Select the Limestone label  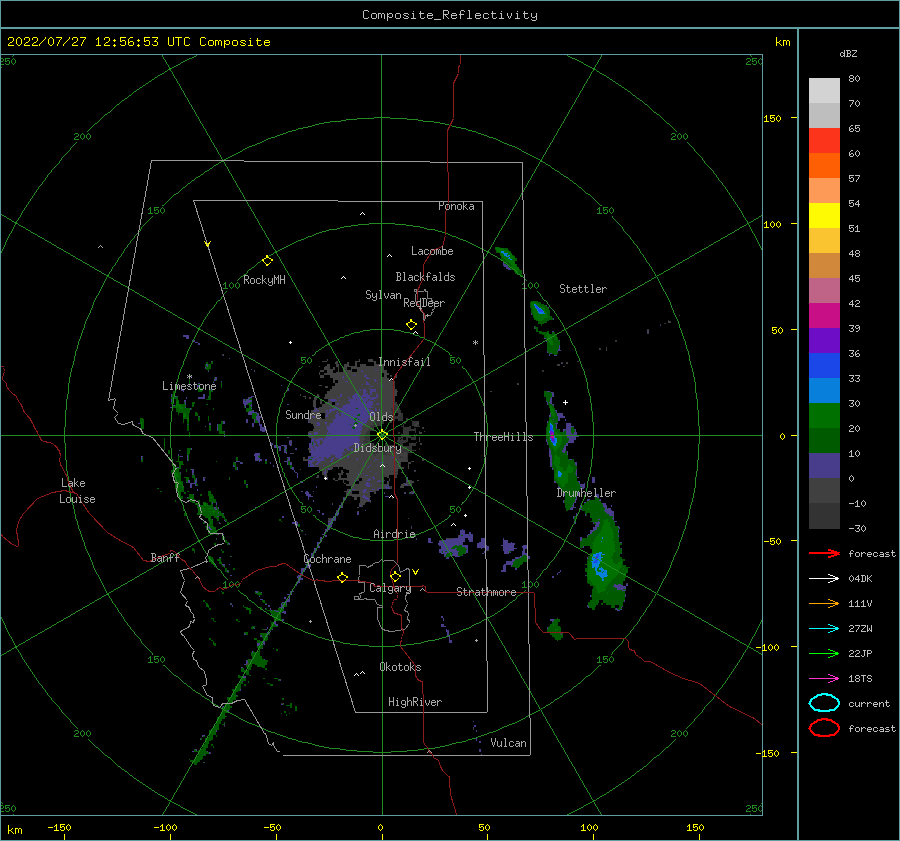pyautogui.click(x=189, y=386)
